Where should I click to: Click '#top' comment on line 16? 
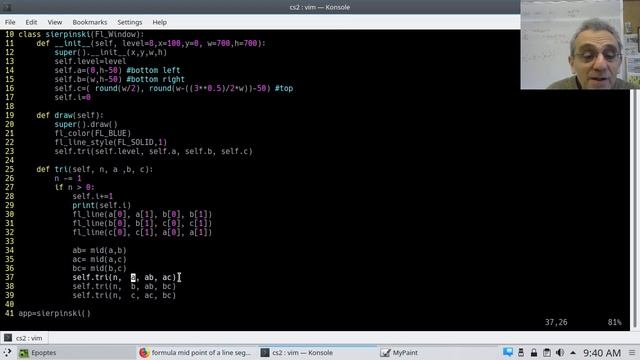(284, 88)
